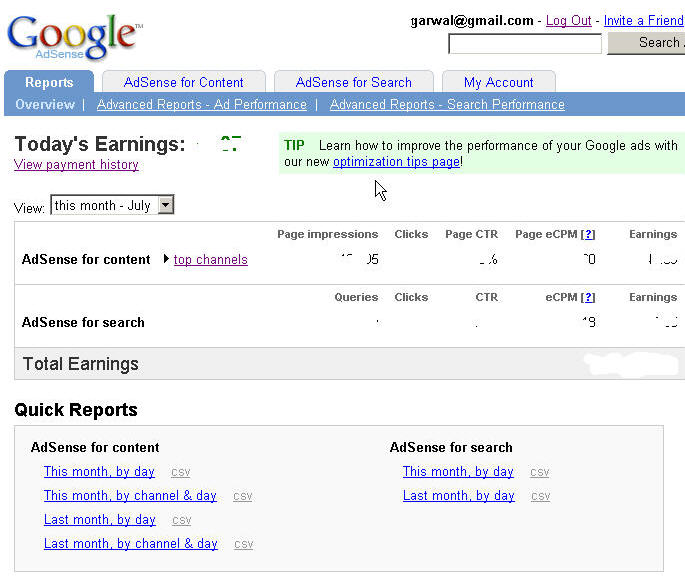Open help for Page eCPM [?]

tap(588, 235)
